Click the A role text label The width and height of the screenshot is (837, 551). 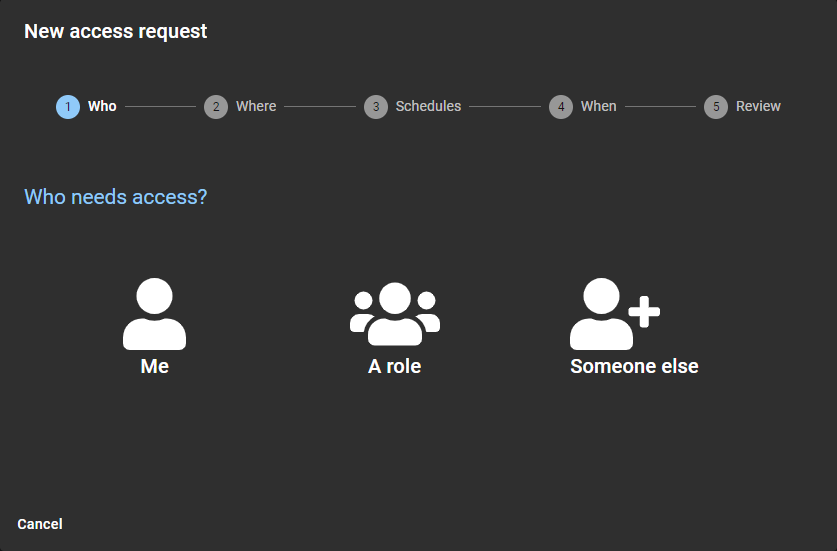click(x=394, y=367)
